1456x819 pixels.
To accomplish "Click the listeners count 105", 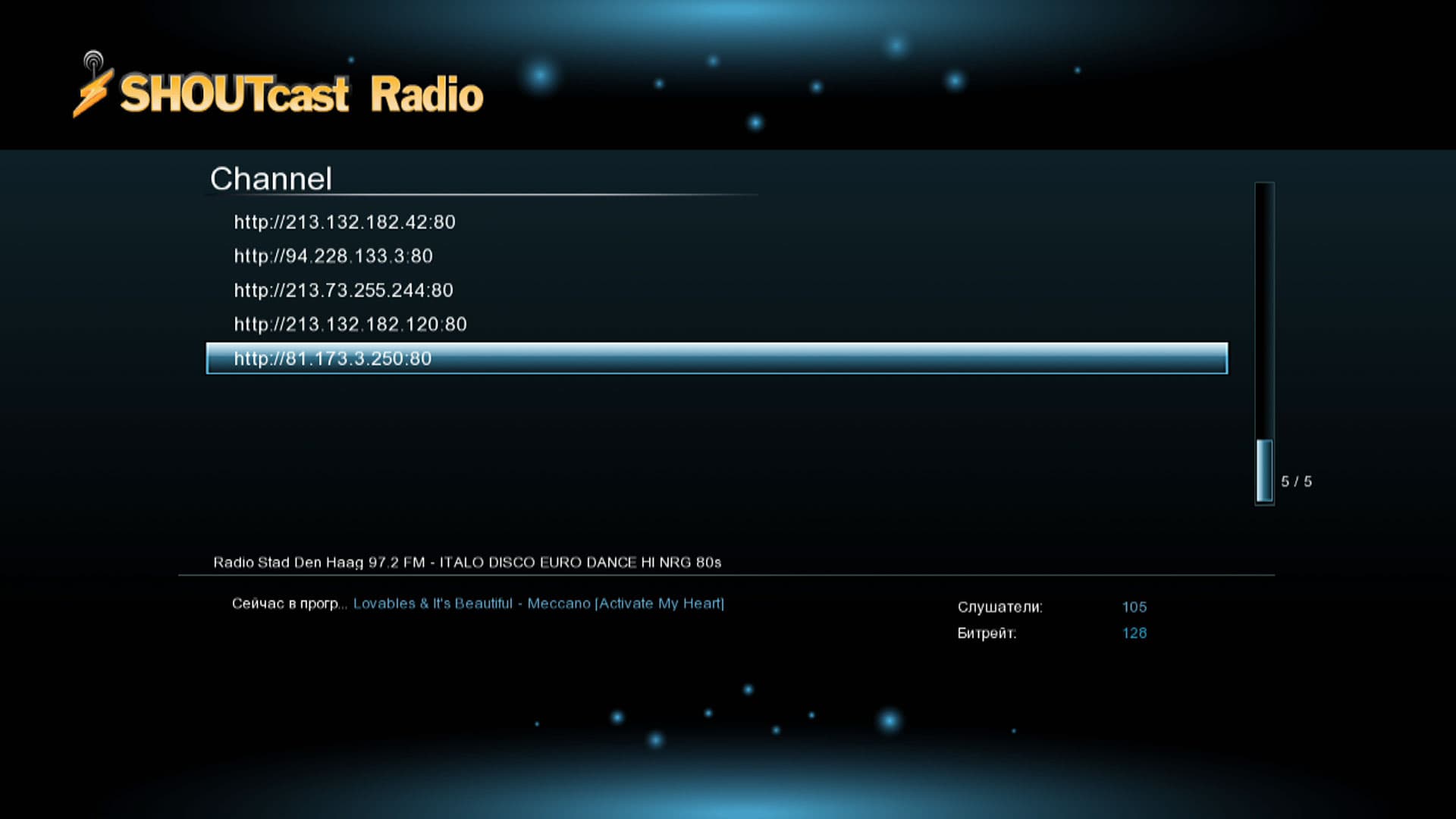I will (1134, 607).
